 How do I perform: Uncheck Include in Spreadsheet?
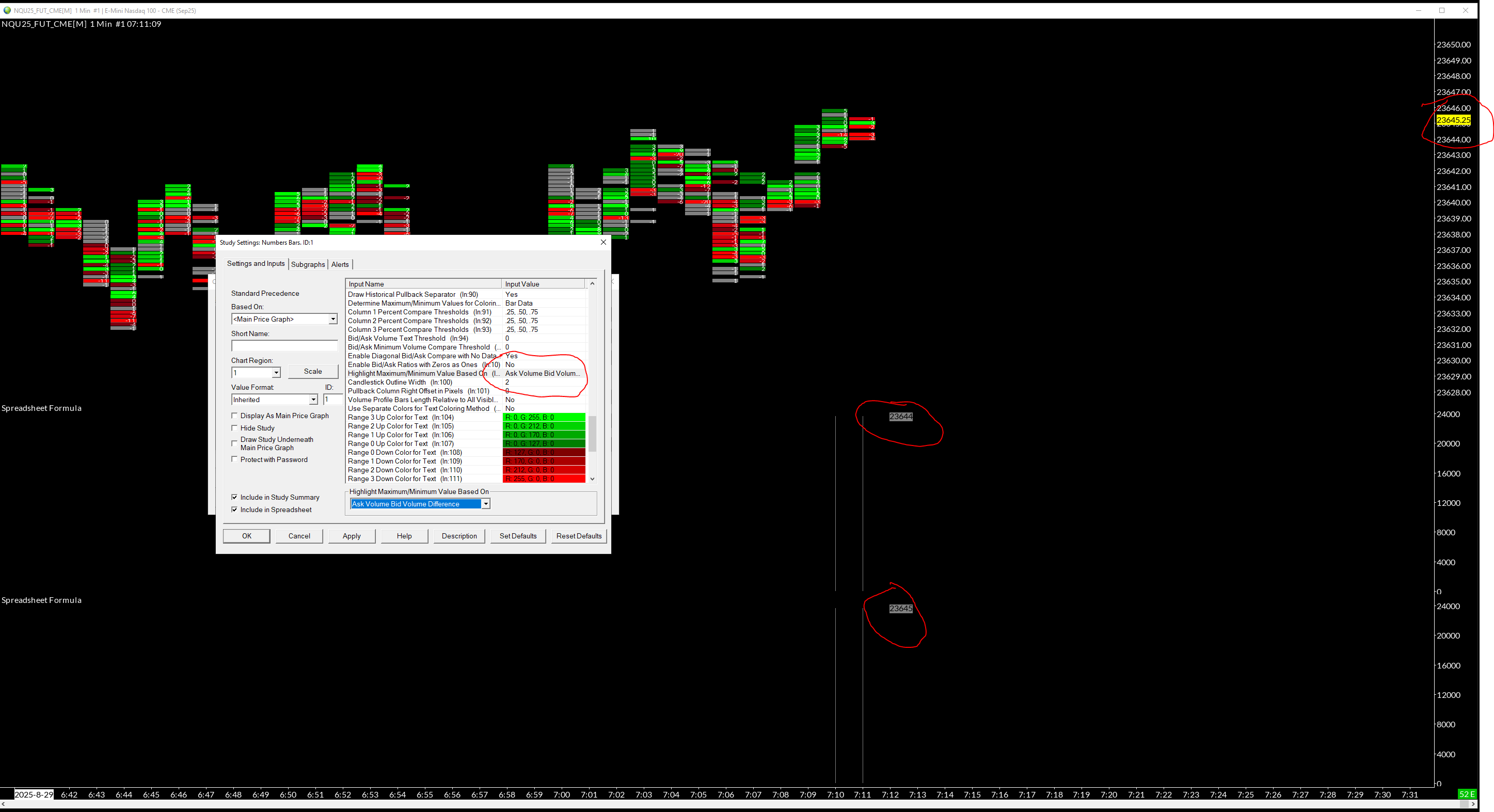click(x=234, y=510)
